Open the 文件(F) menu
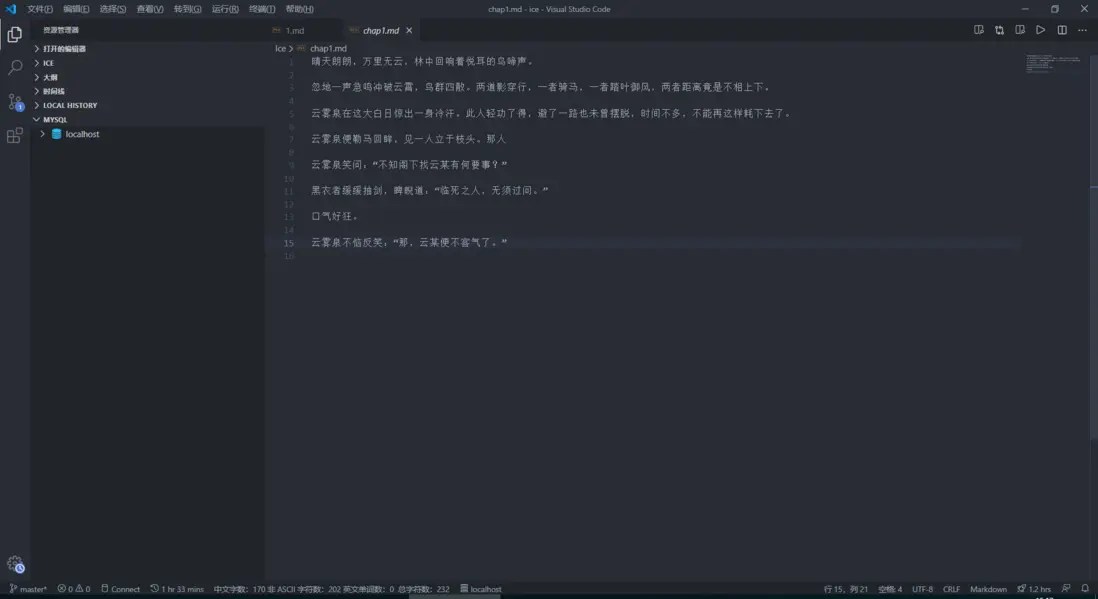This screenshot has width=1098, height=599. click(x=40, y=9)
